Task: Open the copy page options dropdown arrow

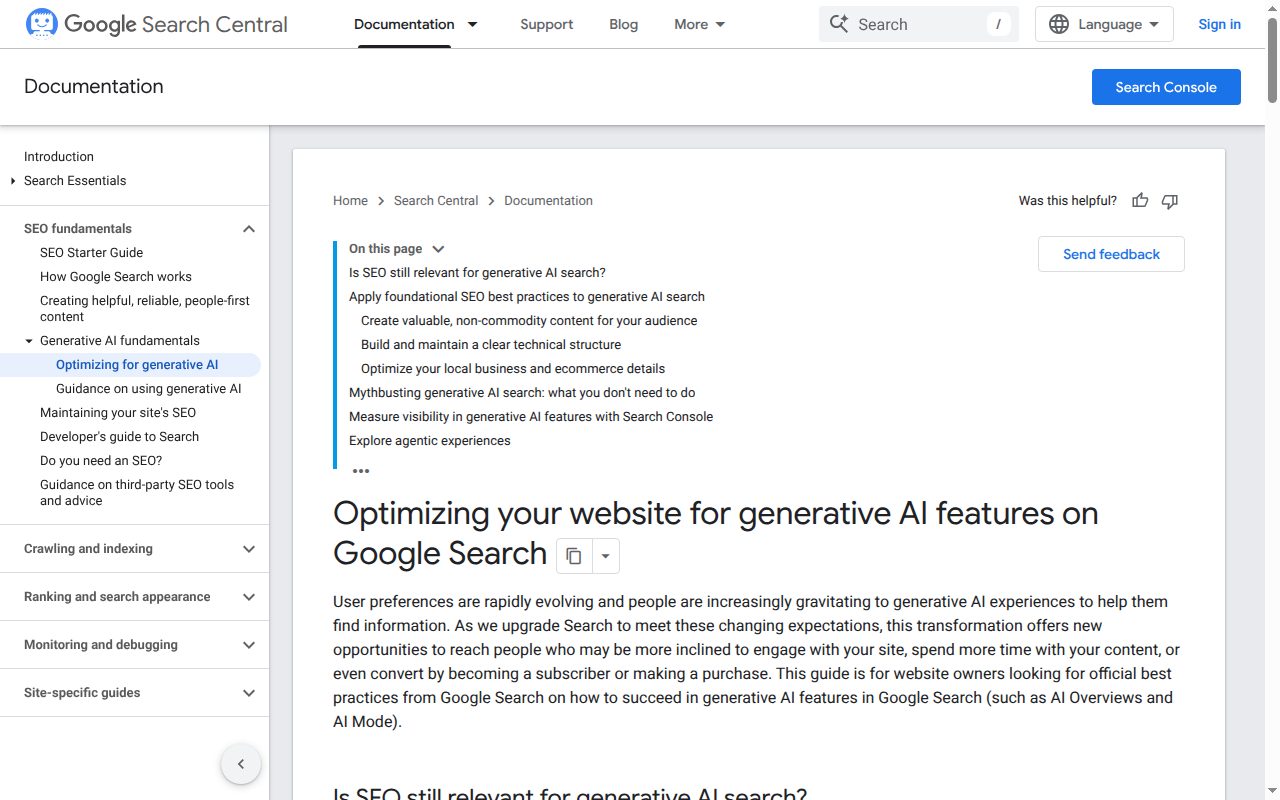Action: tap(605, 556)
